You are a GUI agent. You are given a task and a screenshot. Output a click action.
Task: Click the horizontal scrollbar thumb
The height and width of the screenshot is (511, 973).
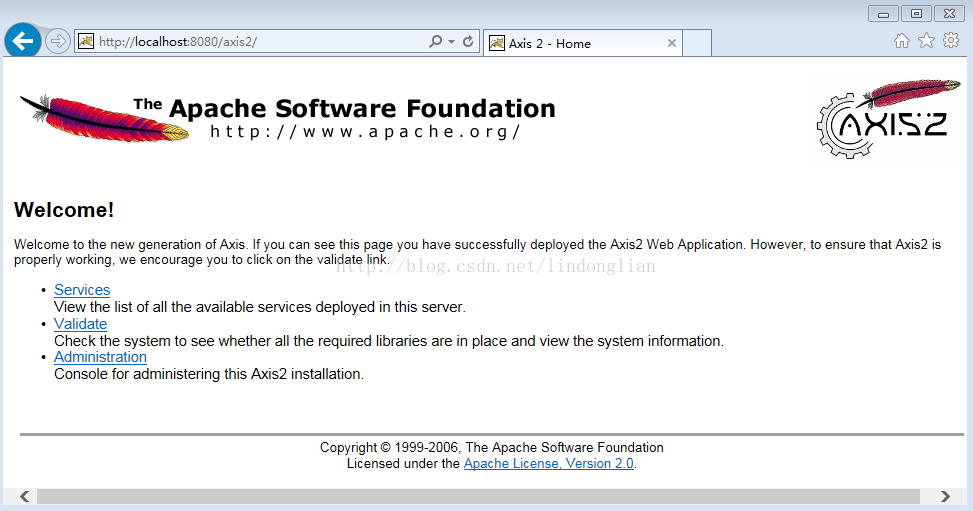[x=478, y=496]
